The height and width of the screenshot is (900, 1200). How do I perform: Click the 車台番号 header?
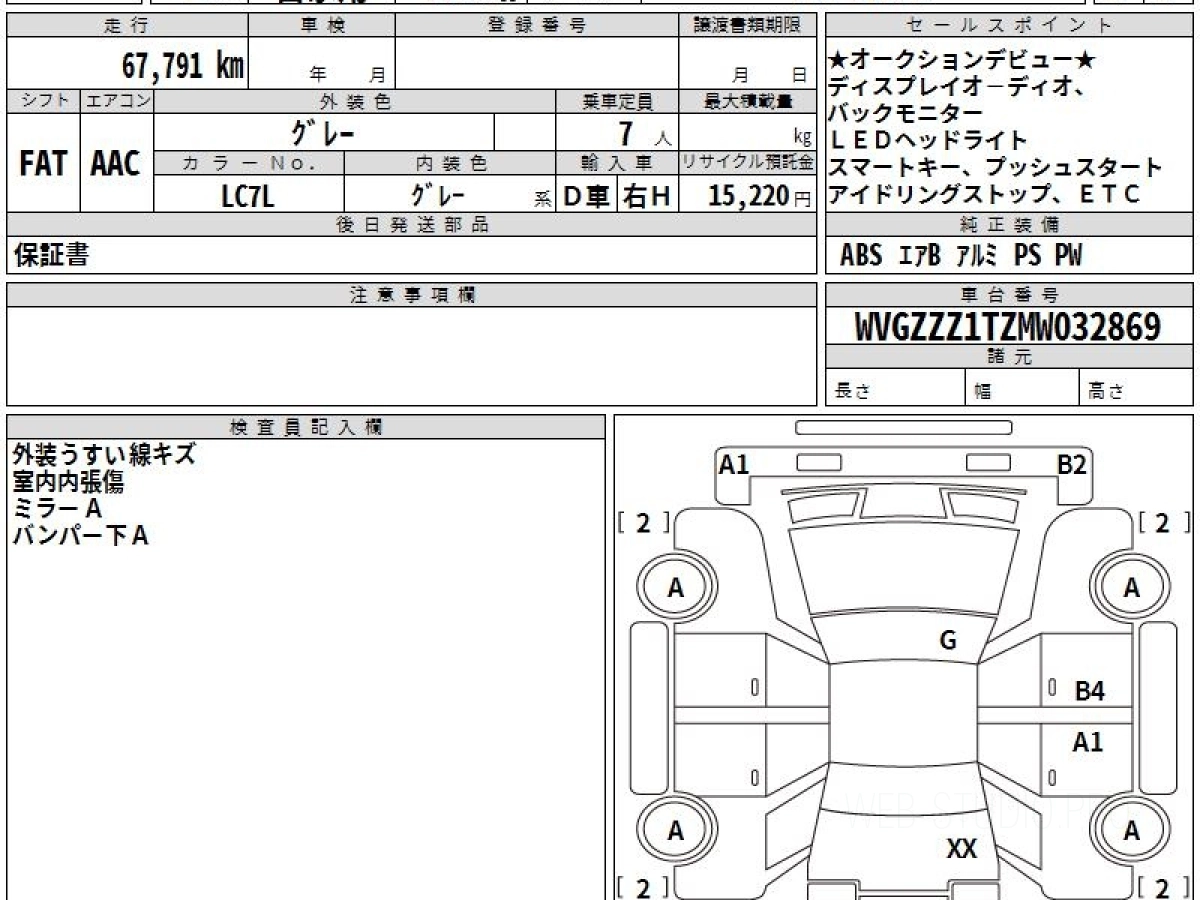[x=1010, y=295]
